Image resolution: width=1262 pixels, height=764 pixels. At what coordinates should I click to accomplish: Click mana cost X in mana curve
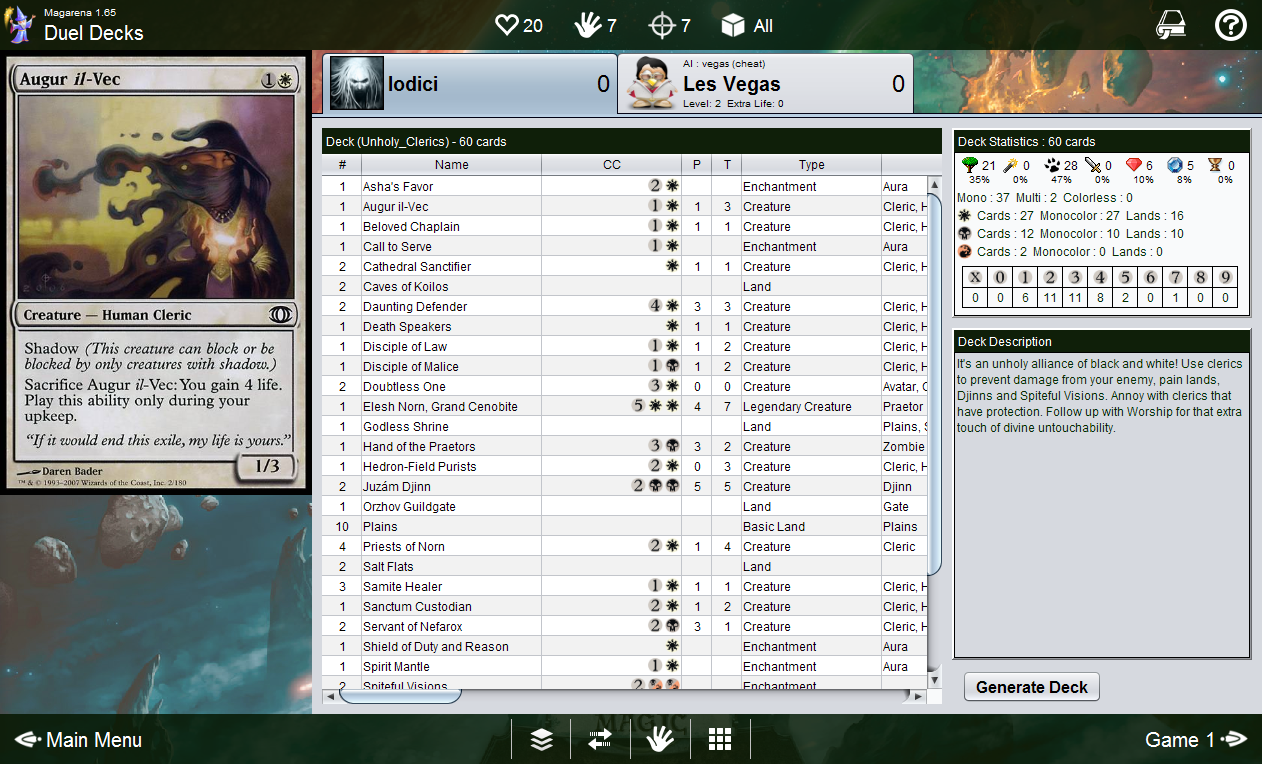975,277
